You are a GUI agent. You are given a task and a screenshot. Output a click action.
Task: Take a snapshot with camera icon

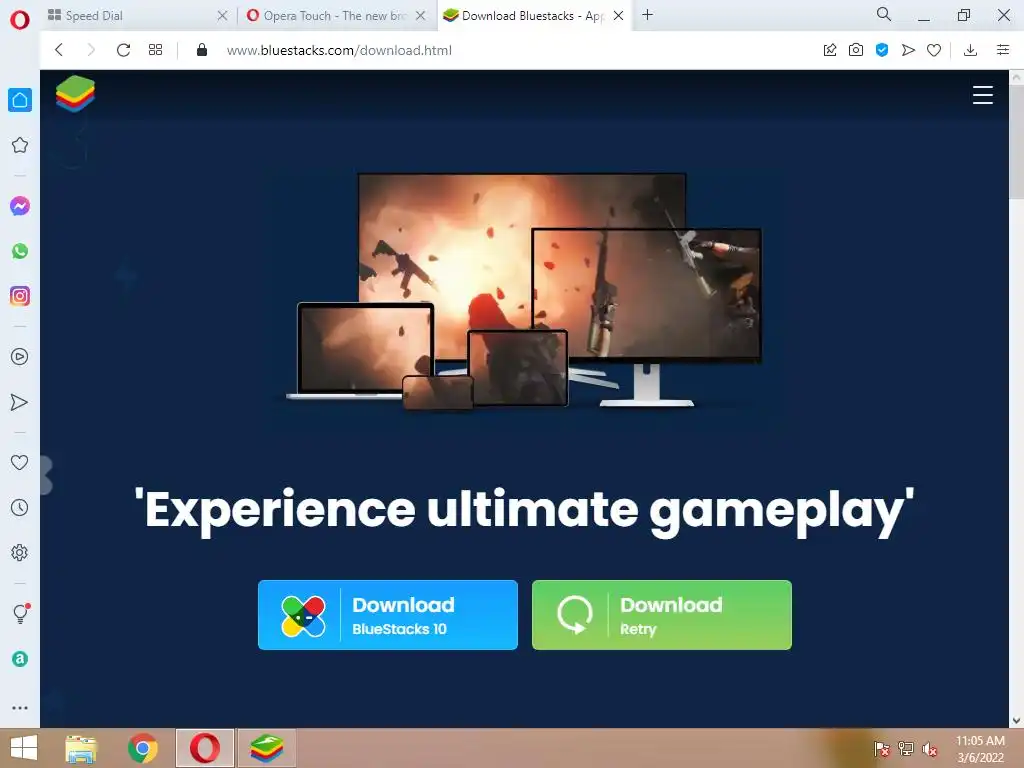856,50
